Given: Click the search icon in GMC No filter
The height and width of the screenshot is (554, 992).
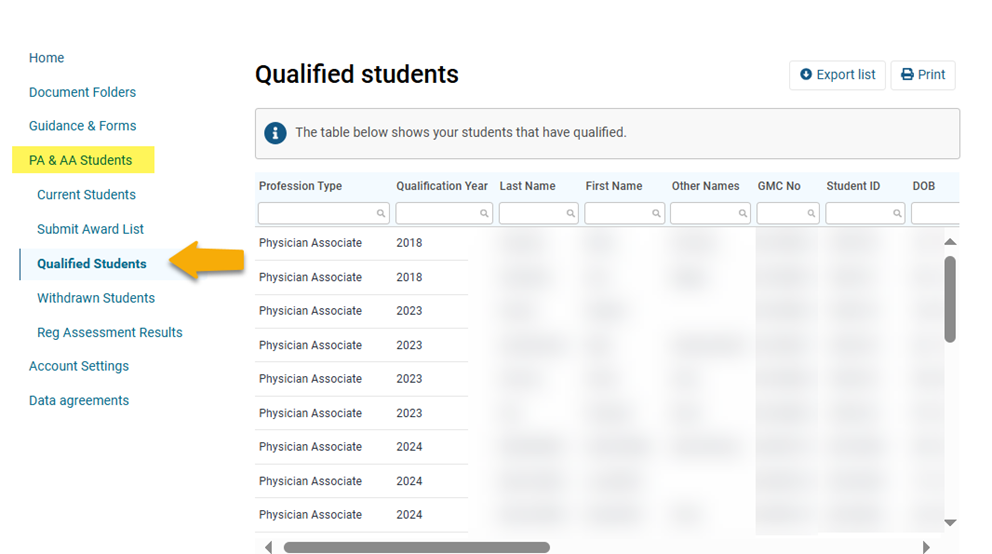Looking at the screenshot, I should (x=811, y=214).
